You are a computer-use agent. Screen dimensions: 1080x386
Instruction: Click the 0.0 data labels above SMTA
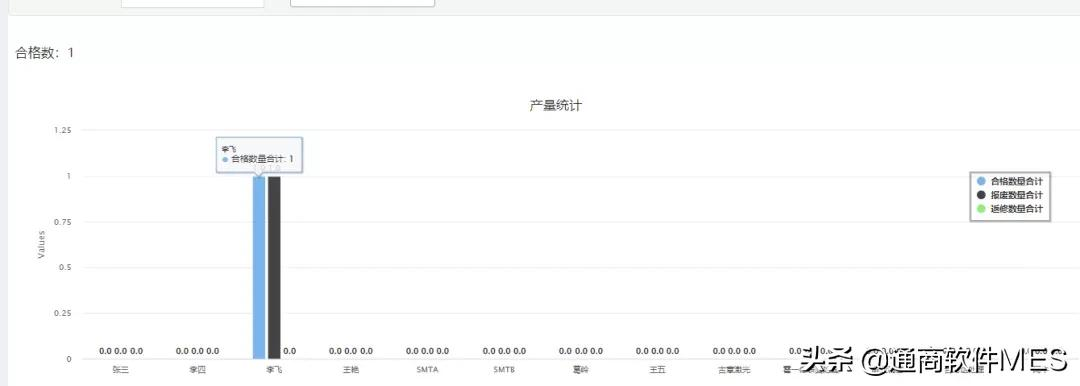coord(427,352)
